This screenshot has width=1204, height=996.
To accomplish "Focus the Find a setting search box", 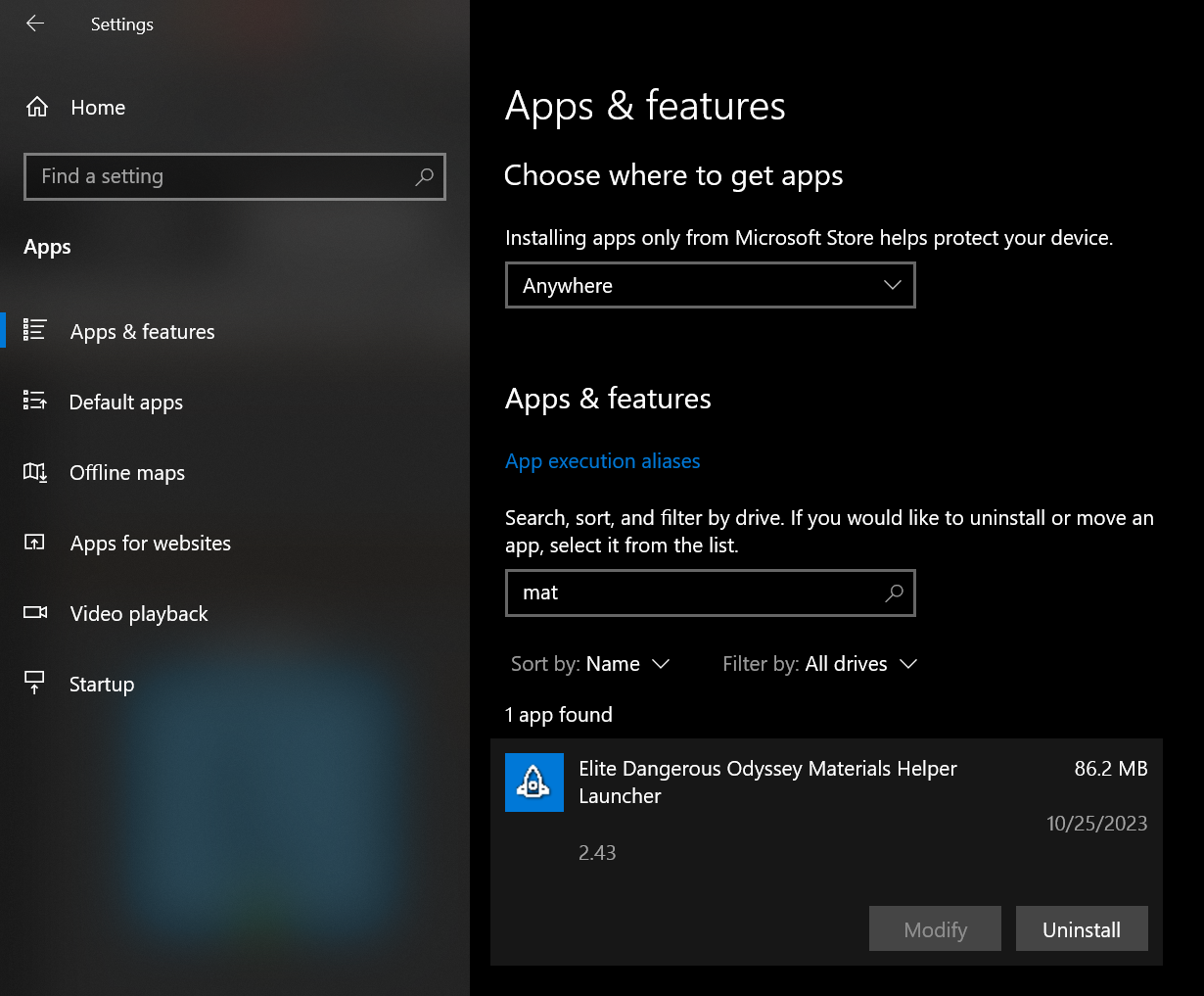I will [235, 176].
